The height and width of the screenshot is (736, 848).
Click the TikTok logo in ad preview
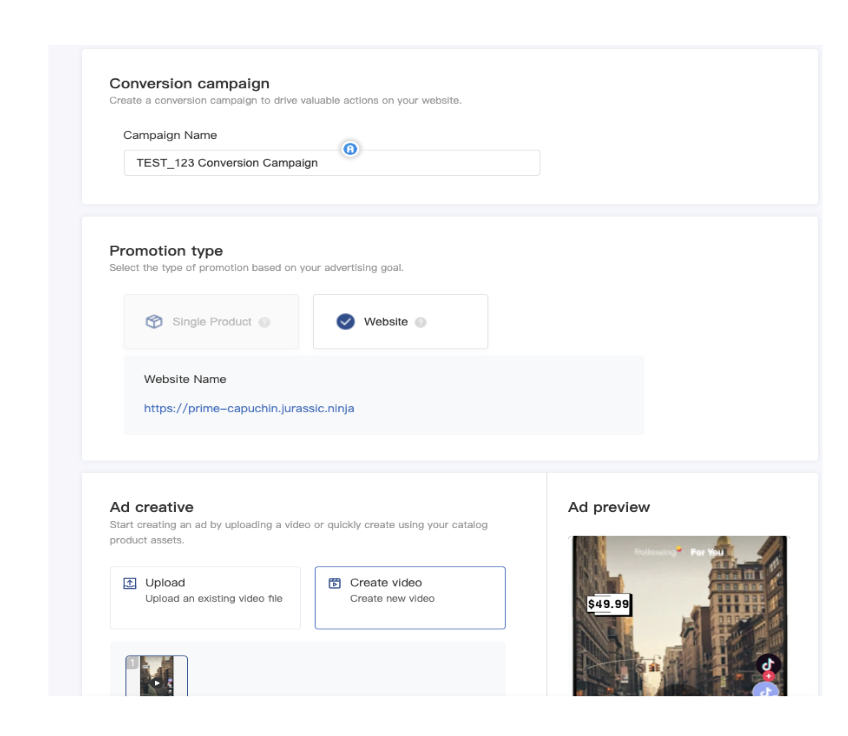pos(767,664)
